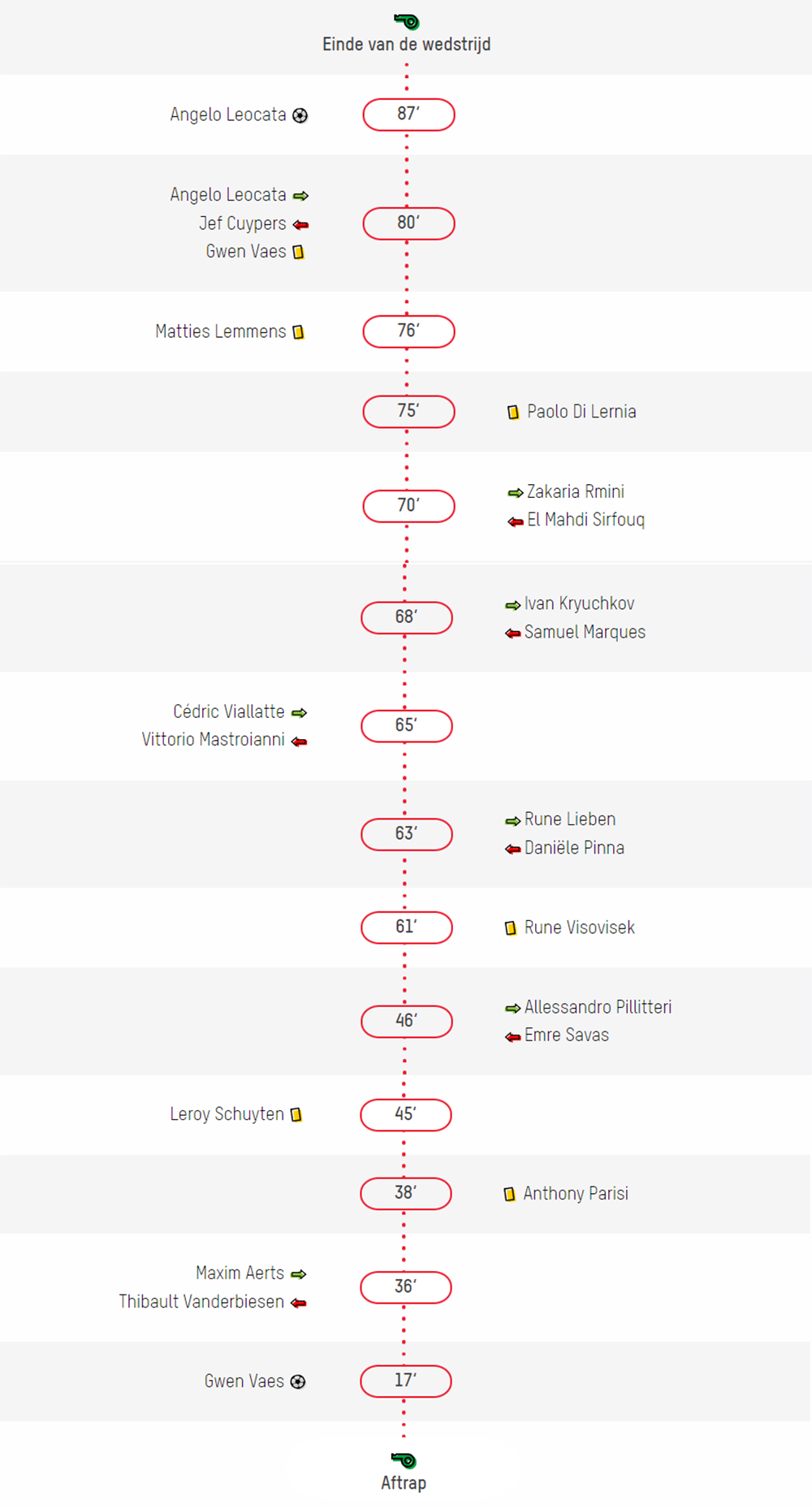
Task: Select the 46' minute marker
Action: point(407,1021)
